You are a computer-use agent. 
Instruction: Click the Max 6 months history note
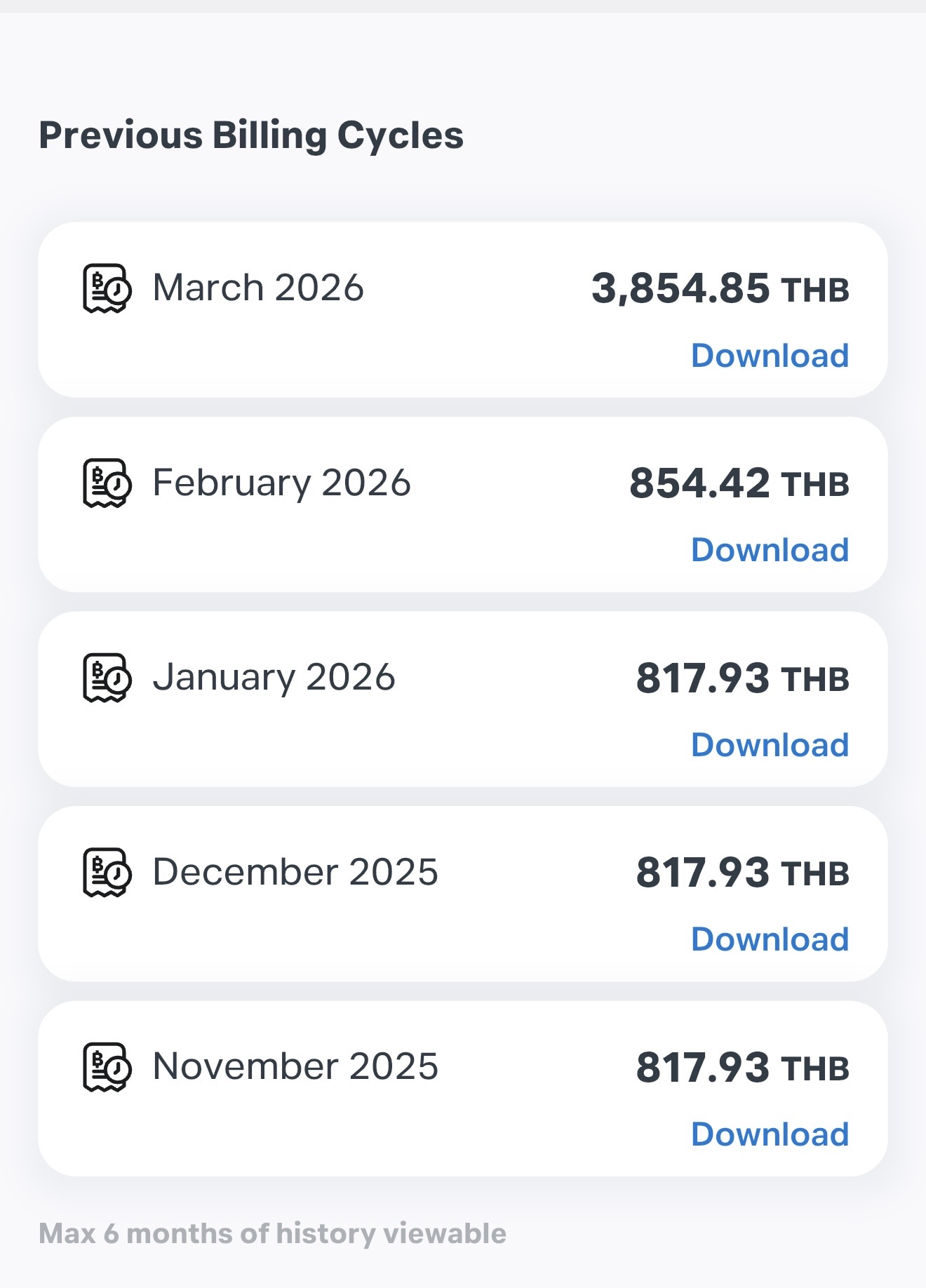click(272, 1233)
